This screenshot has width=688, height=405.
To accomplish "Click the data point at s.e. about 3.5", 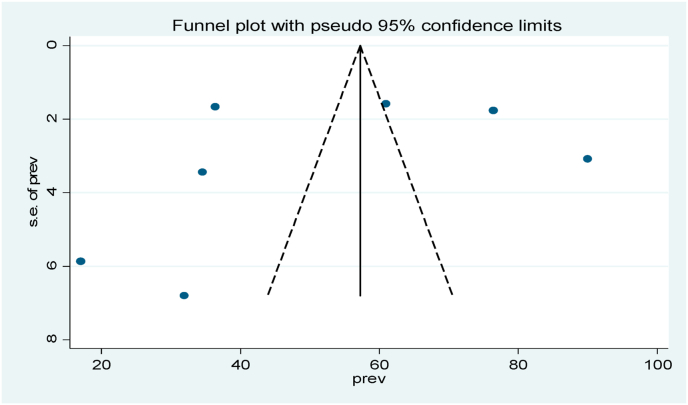I will pos(202,172).
